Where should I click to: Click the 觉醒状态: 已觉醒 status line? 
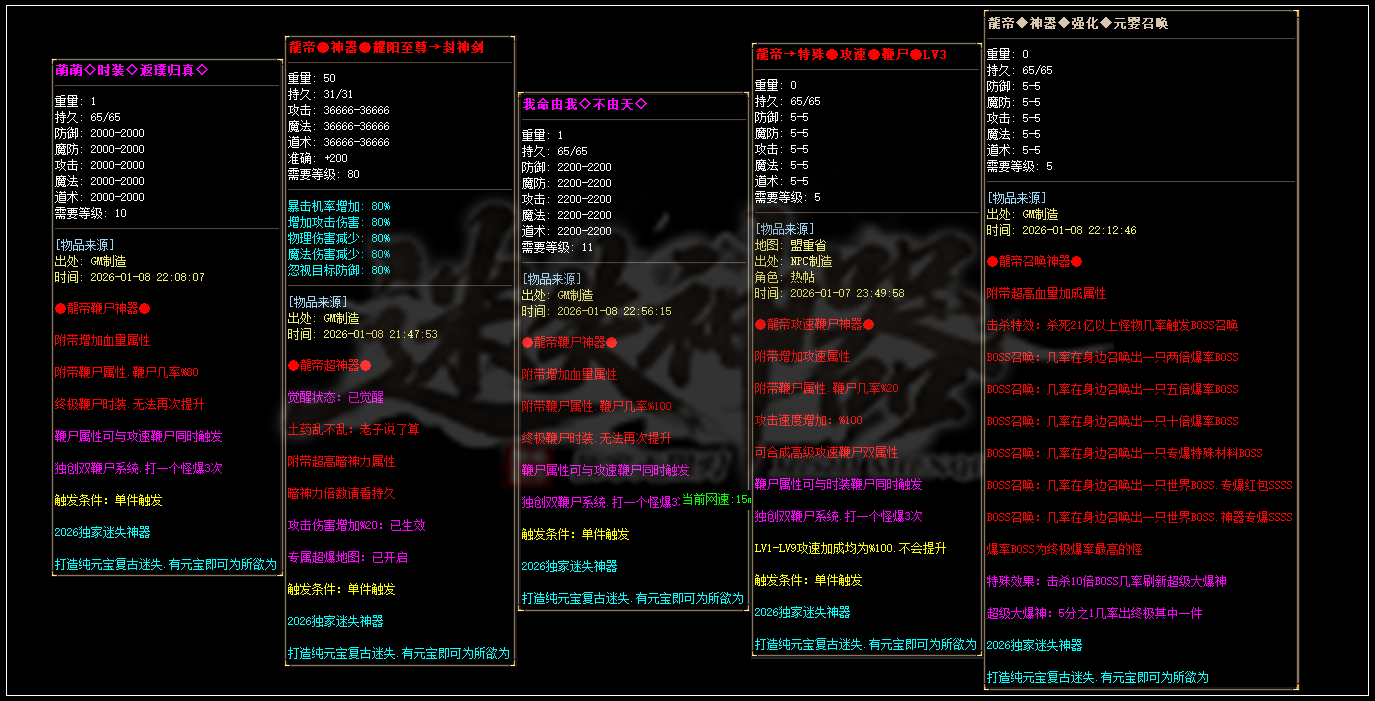click(328, 397)
